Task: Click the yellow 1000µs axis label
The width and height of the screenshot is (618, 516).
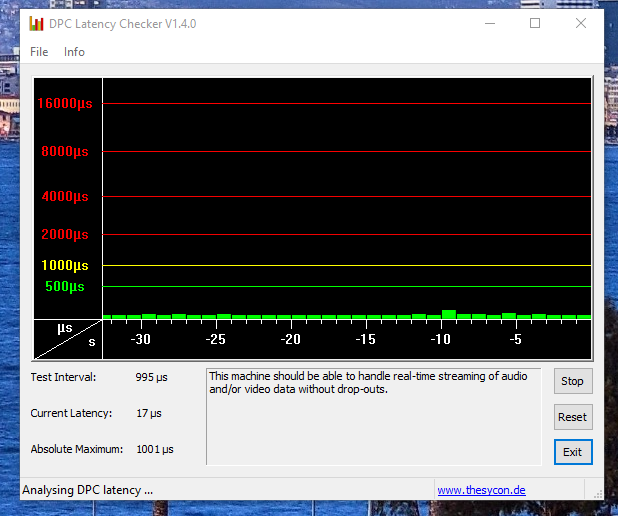Action: click(65, 265)
